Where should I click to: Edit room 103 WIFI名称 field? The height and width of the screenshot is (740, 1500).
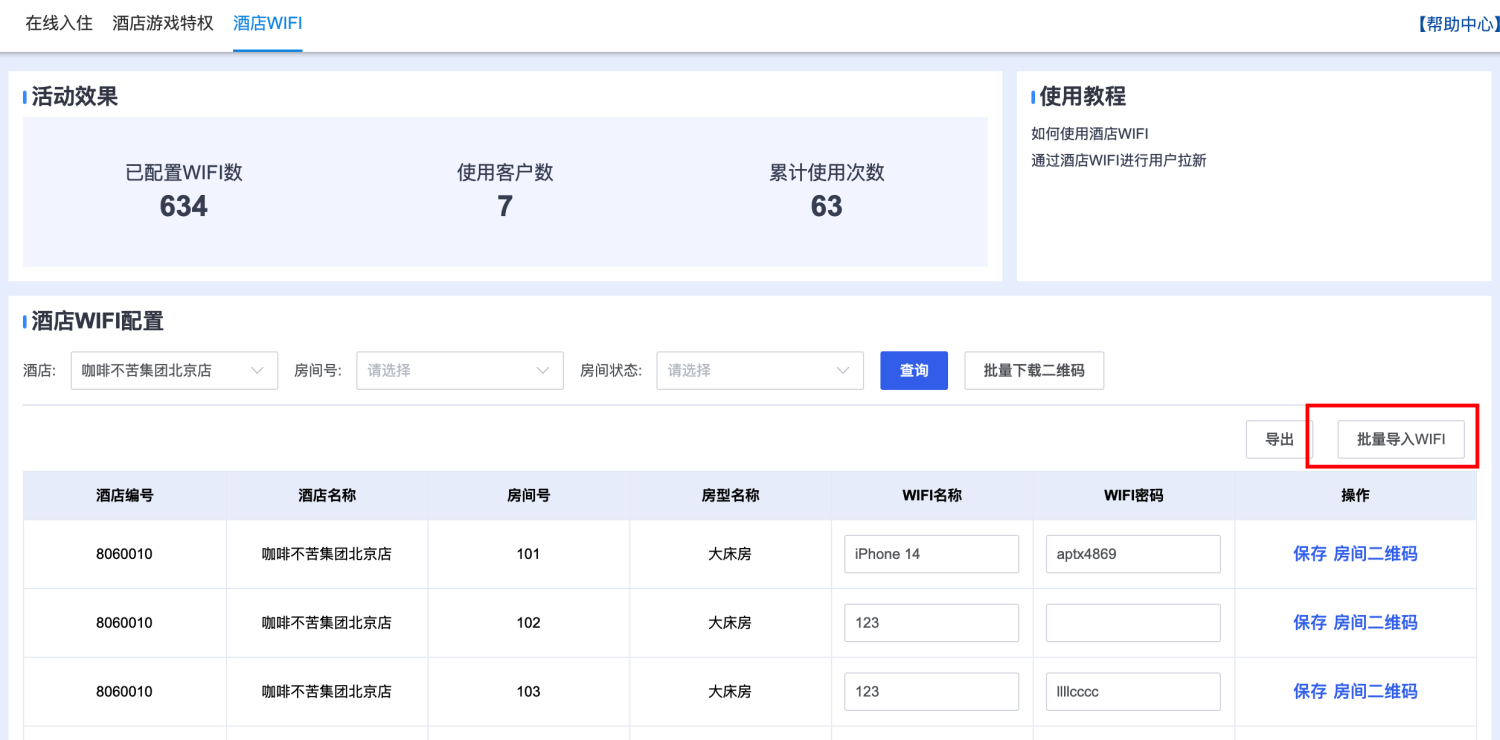pos(931,691)
